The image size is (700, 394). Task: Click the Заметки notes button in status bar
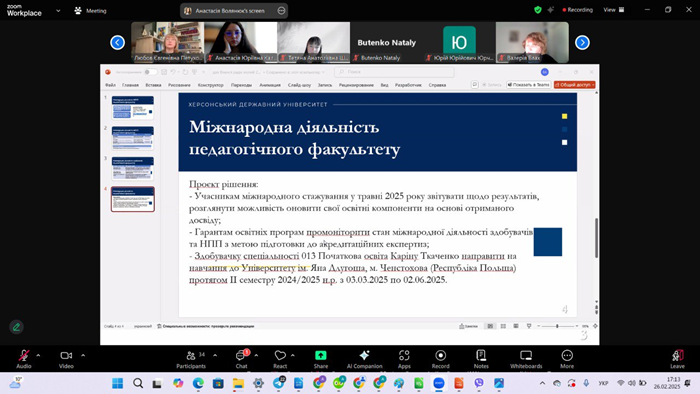click(x=468, y=326)
